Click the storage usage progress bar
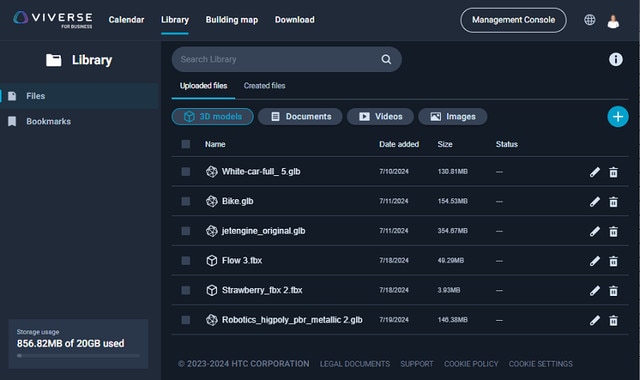 point(78,356)
